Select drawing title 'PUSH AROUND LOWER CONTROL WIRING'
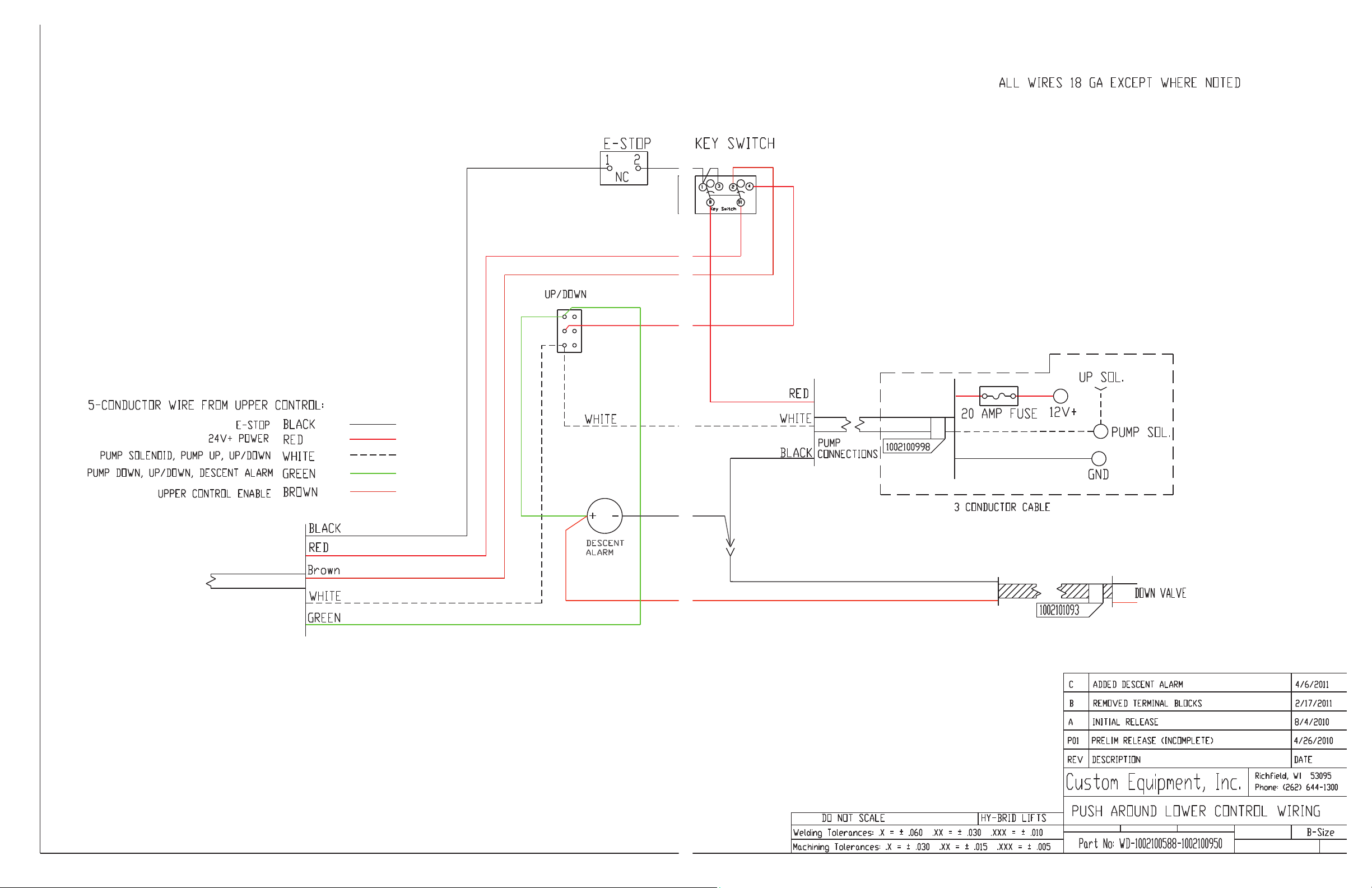 (x=1196, y=811)
